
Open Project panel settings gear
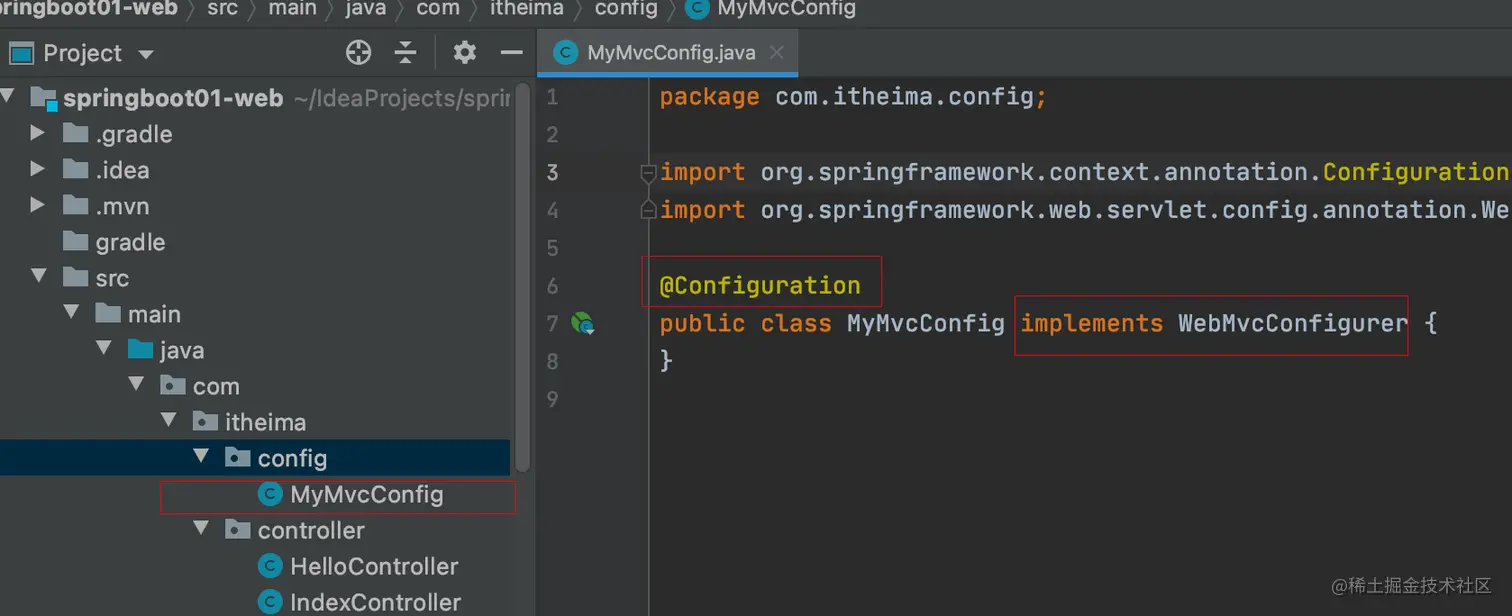click(x=464, y=53)
